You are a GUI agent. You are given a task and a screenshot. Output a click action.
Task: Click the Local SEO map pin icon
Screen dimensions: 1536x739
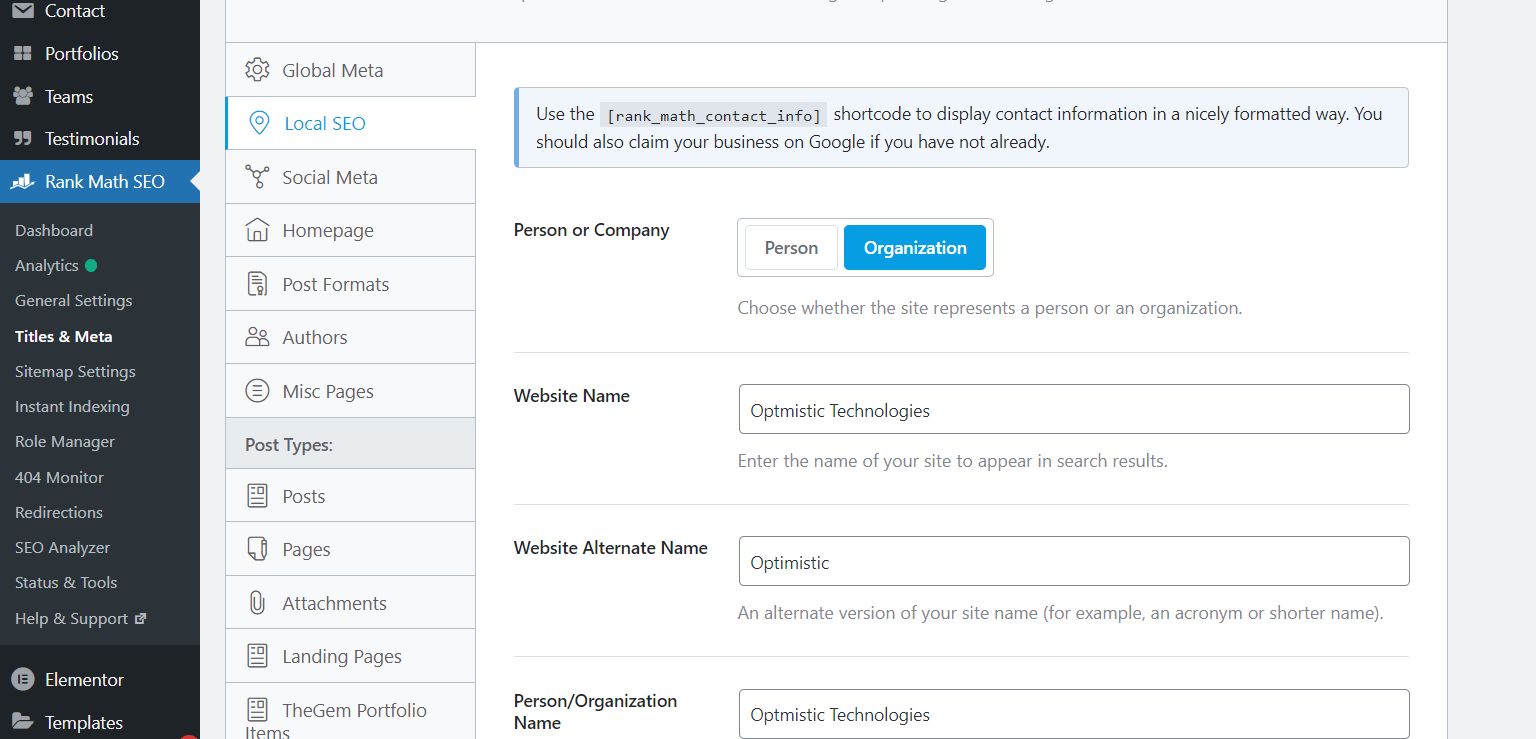coord(259,124)
